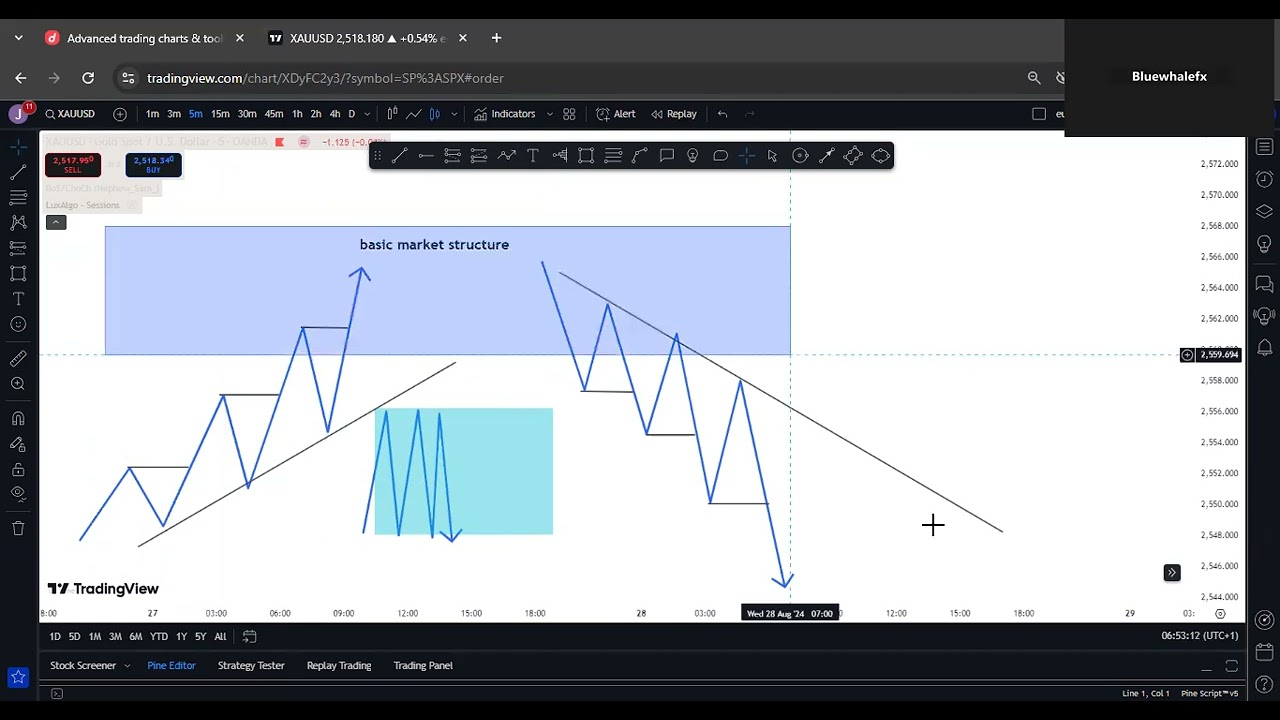Select rectangle tool in floating toolbar
The height and width of the screenshot is (720, 1280).
click(x=586, y=156)
